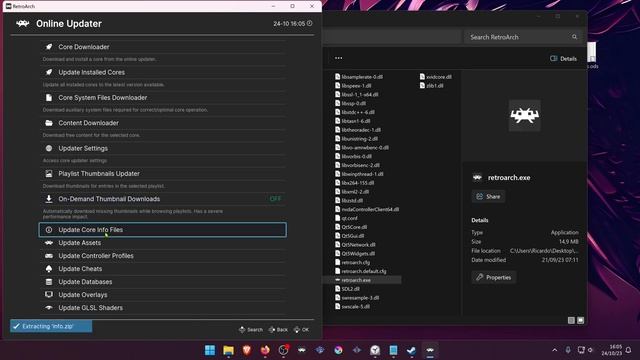The image size is (640, 360).
Task: Open Updater Settings entry
Action: [162, 148]
